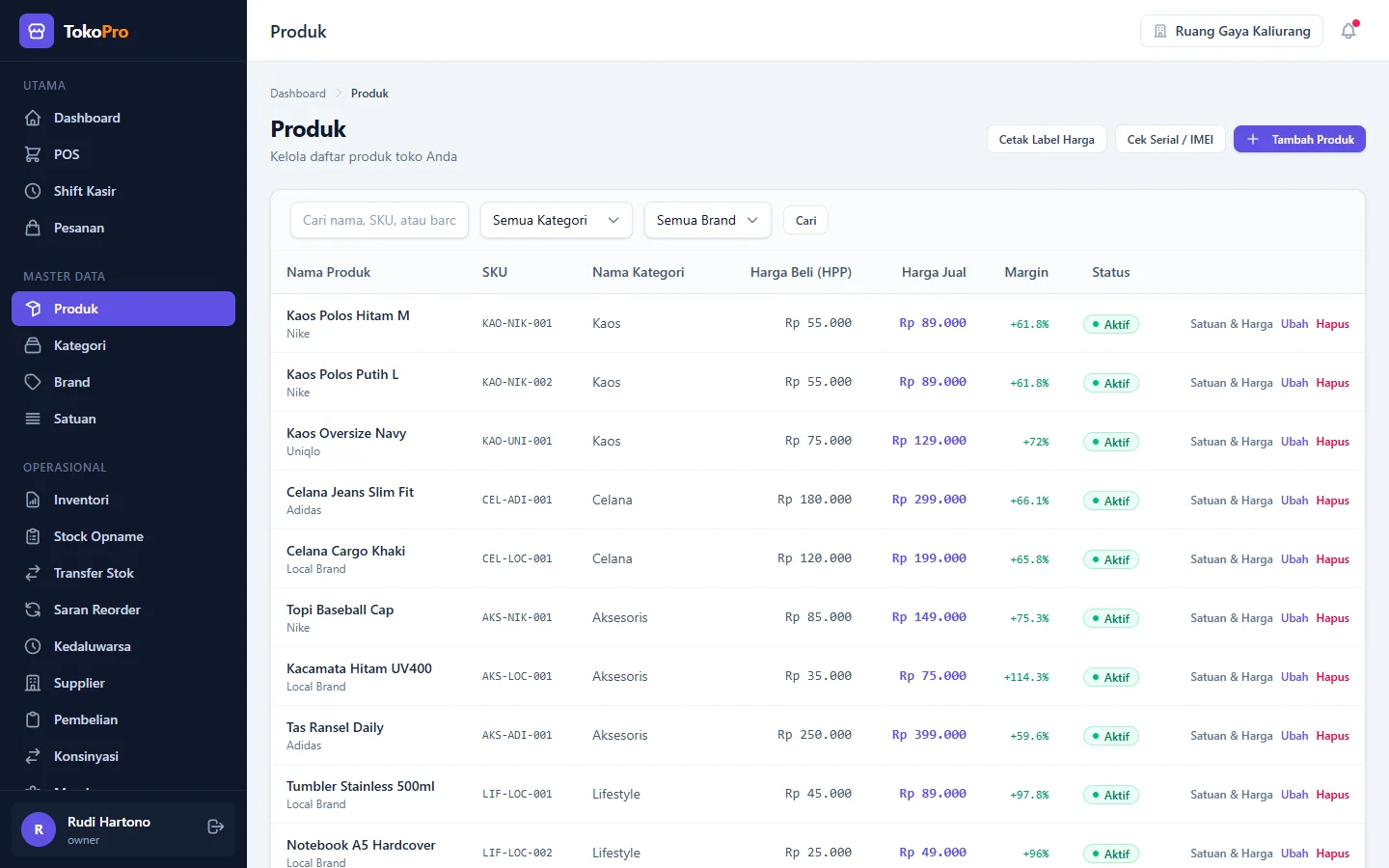Click the logout icon beside Rudi Hartono

pos(216,827)
